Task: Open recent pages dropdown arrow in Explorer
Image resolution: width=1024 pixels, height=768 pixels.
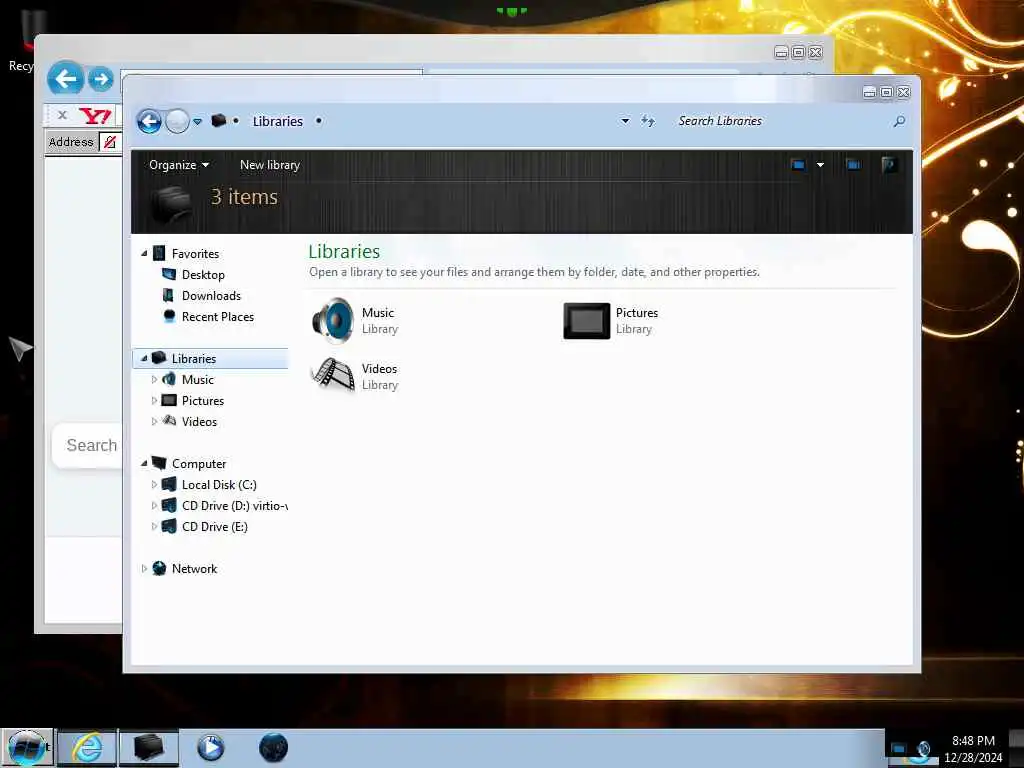Action: pos(197,121)
